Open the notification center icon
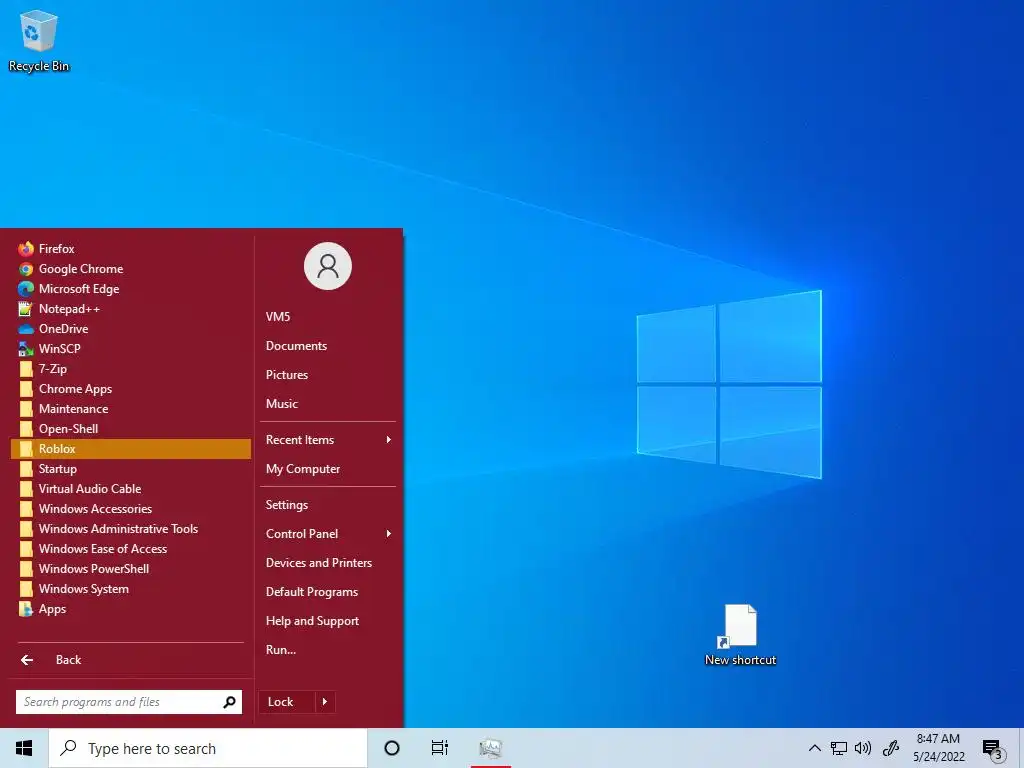This screenshot has height=768, width=1024. click(x=993, y=749)
